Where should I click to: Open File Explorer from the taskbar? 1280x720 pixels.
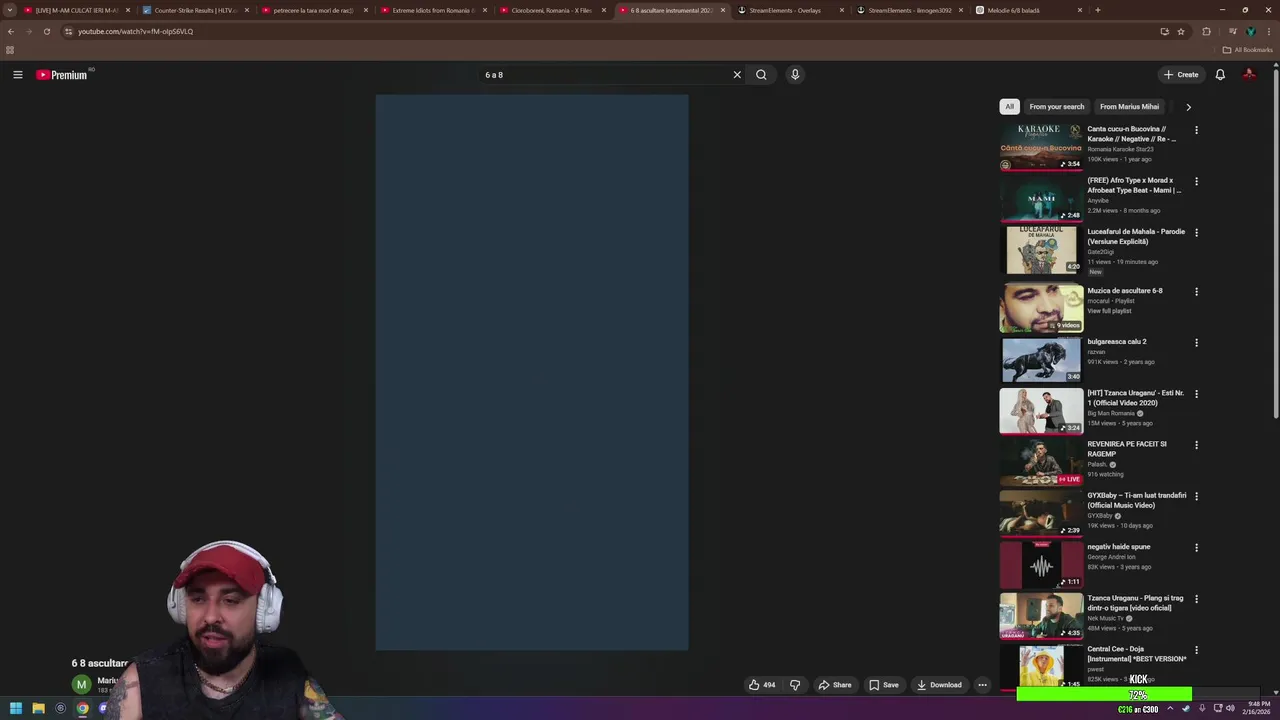[x=38, y=708]
